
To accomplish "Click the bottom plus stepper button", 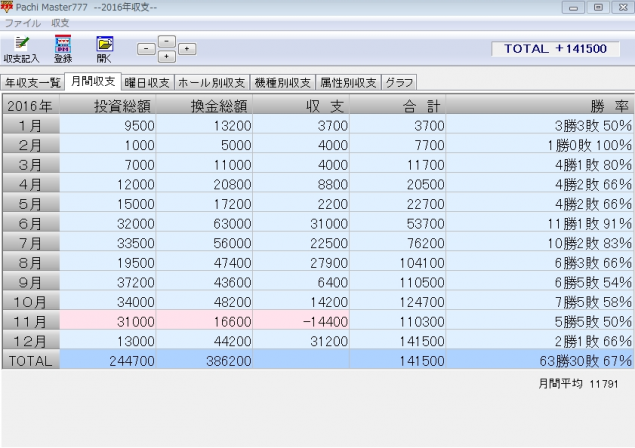I will (x=166, y=57).
